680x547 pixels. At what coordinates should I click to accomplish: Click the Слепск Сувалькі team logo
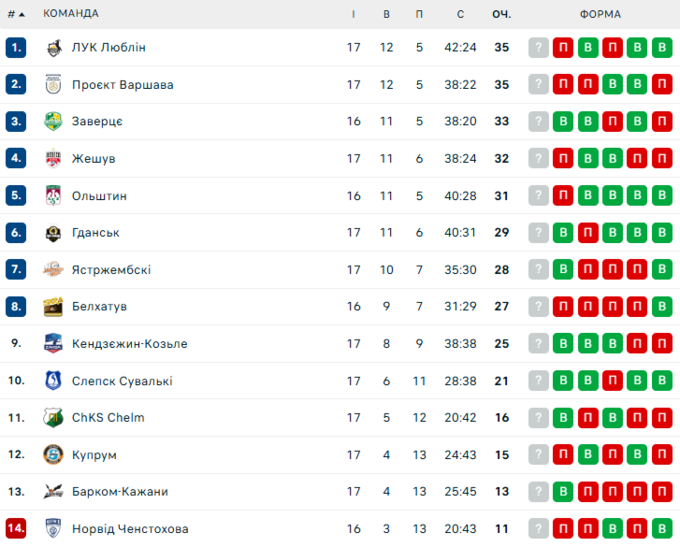pos(54,381)
